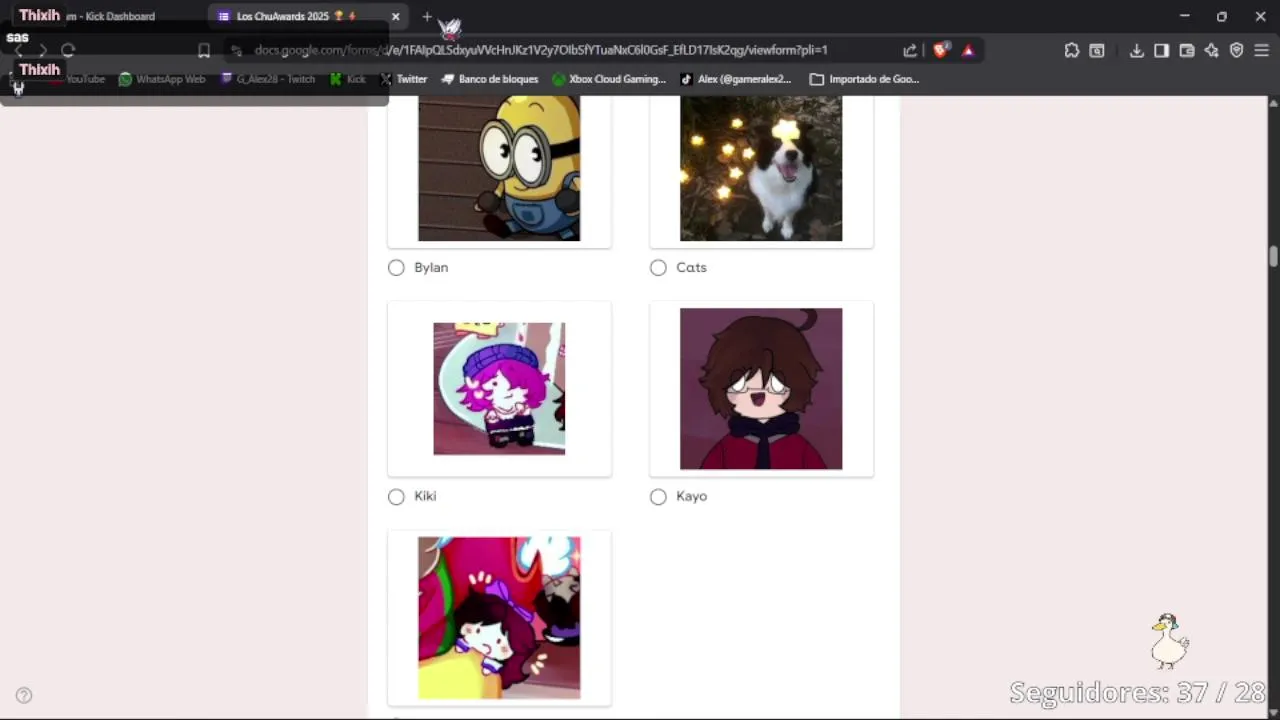Expand the Importado de Goo... bookmarks folder
The image size is (1280, 720).
pos(865,79)
